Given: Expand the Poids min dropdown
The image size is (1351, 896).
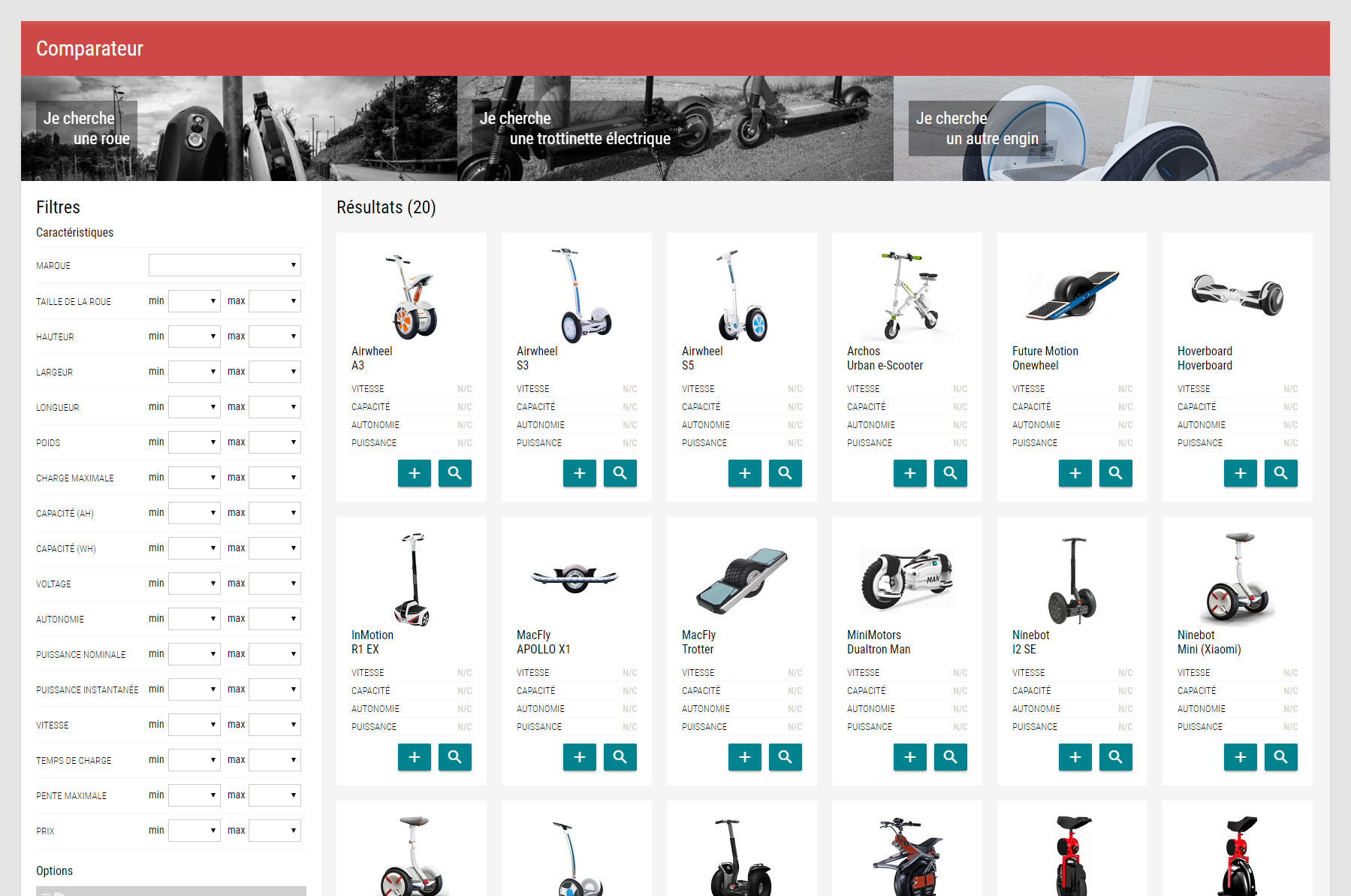Looking at the screenshot, I should coord(195,442).
